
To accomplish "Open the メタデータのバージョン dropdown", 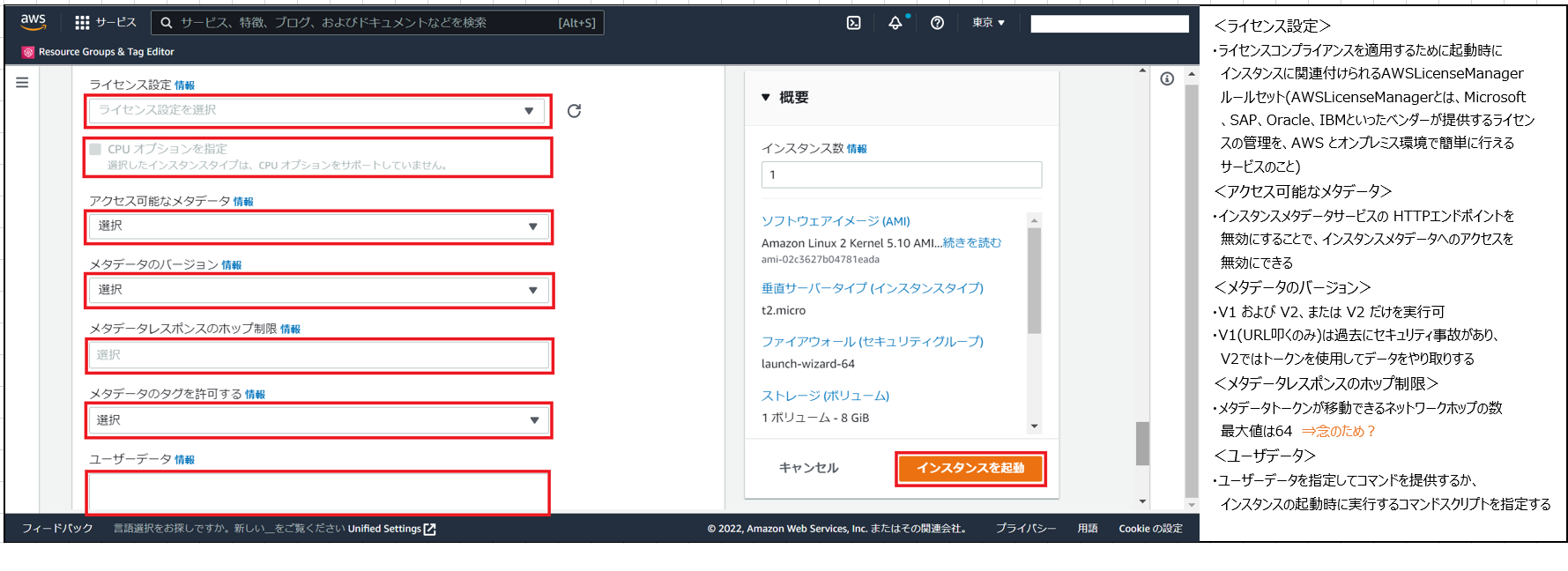I will 317,290.
